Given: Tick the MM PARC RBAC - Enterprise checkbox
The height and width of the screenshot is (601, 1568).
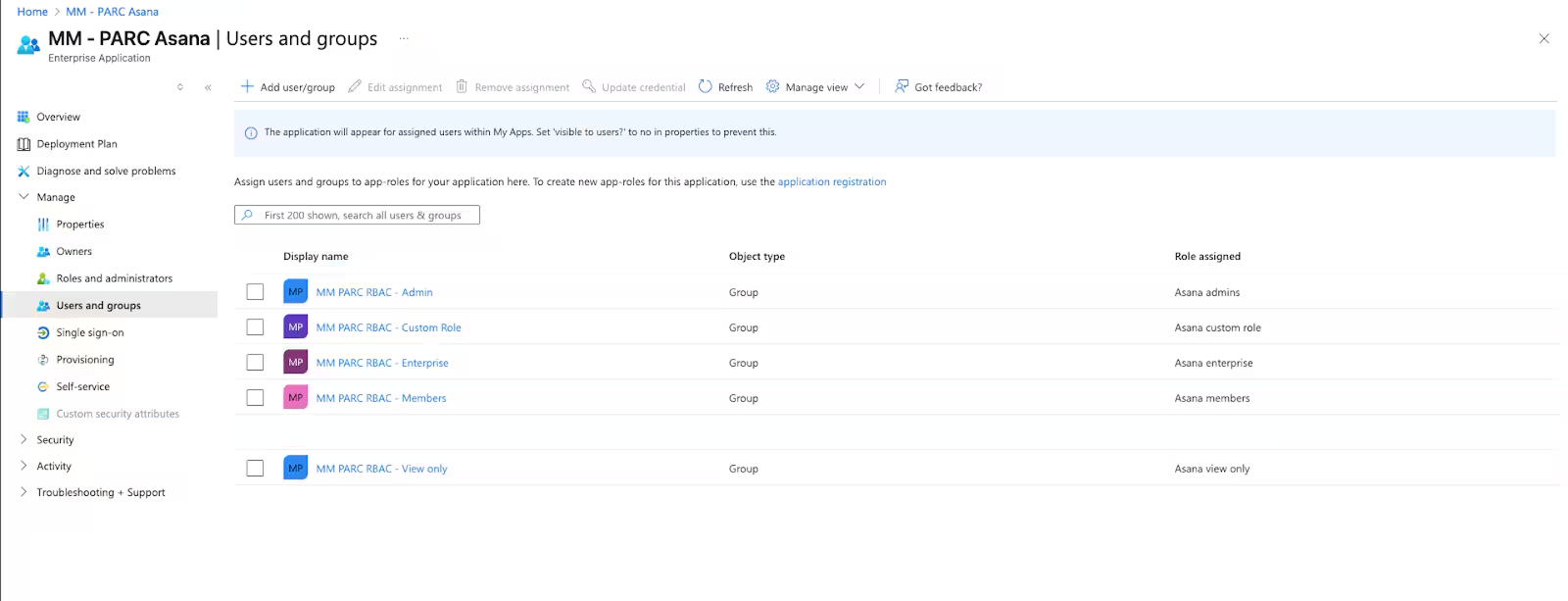Looking at the screenshot, I should coord(255,363).
